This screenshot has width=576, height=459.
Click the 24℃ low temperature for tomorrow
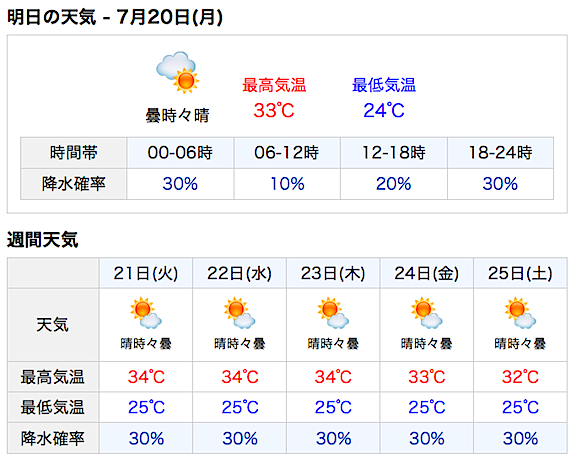[384, 110]
